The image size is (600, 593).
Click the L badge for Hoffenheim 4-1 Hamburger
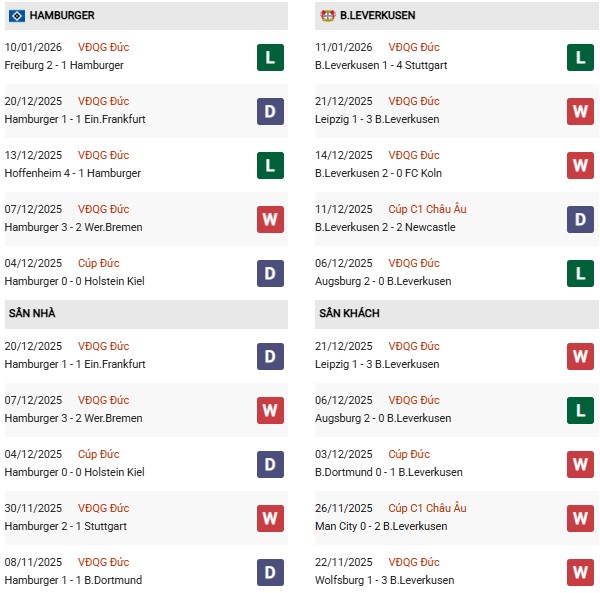pos(270,165)
